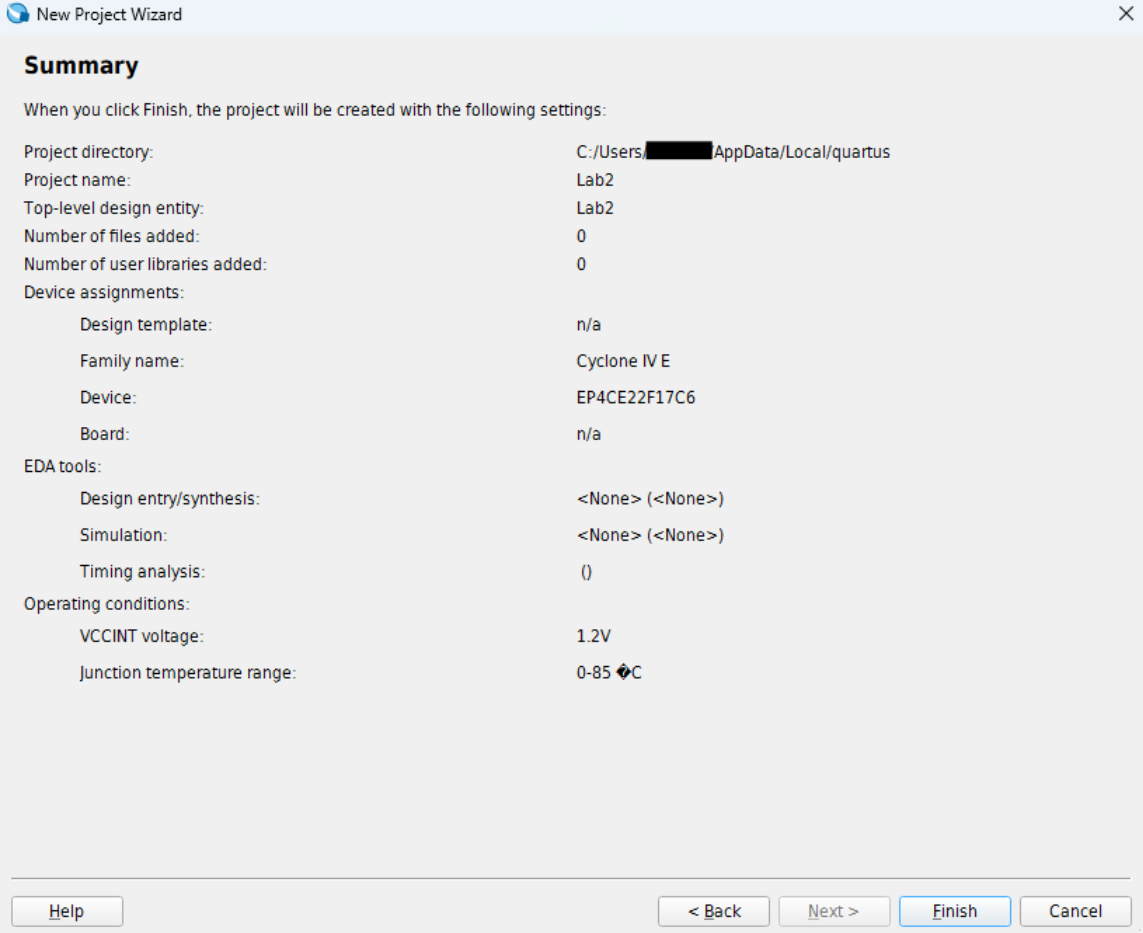Image resolution: width=1143 pixels, height=933 pixels.
Task: Click 'Number of files added:' label
Action: pyautogui.click(x=112, y=236)
